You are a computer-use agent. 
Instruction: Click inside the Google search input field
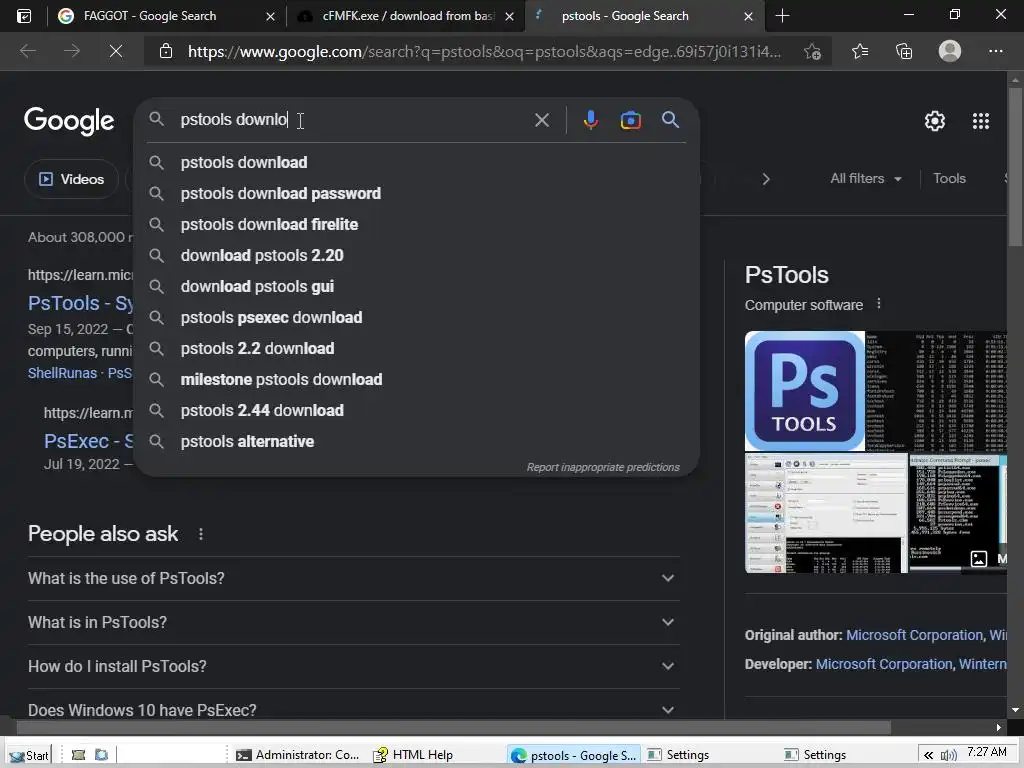click(353, 120)
